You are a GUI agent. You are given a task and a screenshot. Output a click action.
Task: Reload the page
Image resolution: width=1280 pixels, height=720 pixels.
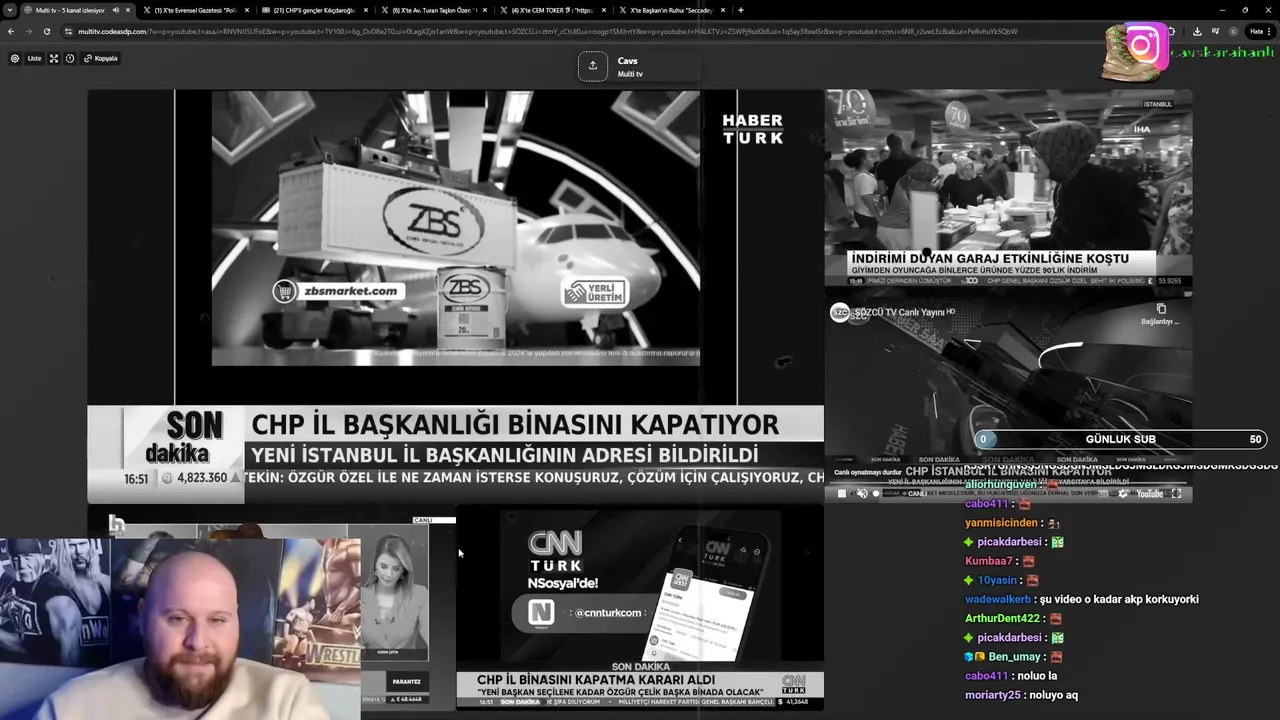(47, 31)
